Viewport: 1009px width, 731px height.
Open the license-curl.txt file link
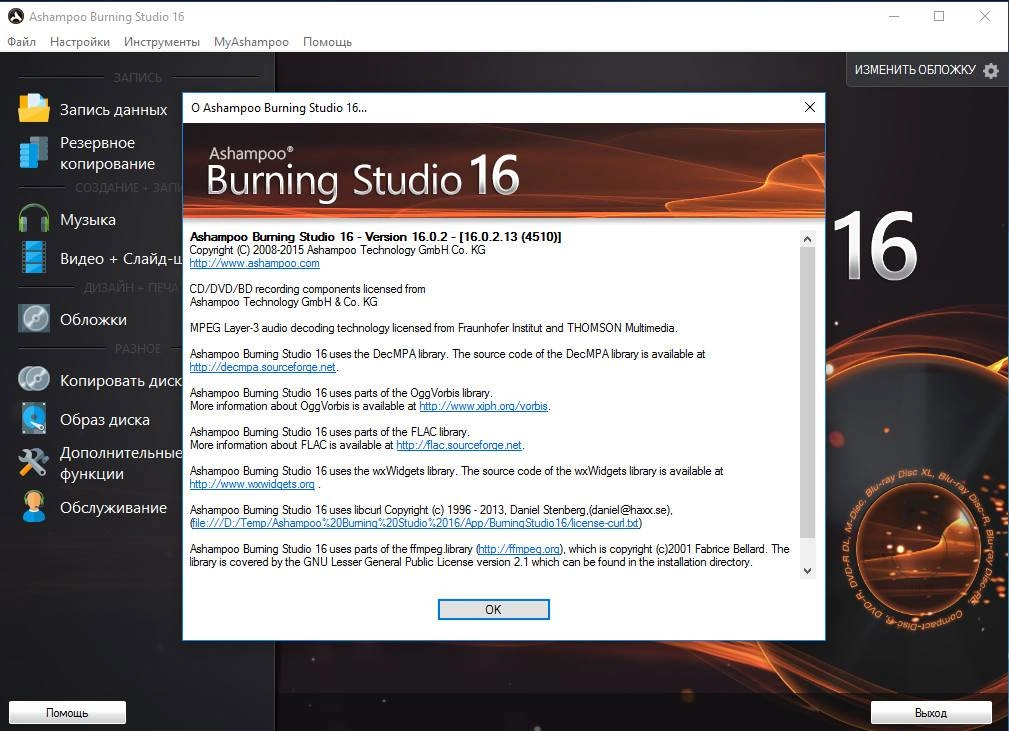pos(416,523)
